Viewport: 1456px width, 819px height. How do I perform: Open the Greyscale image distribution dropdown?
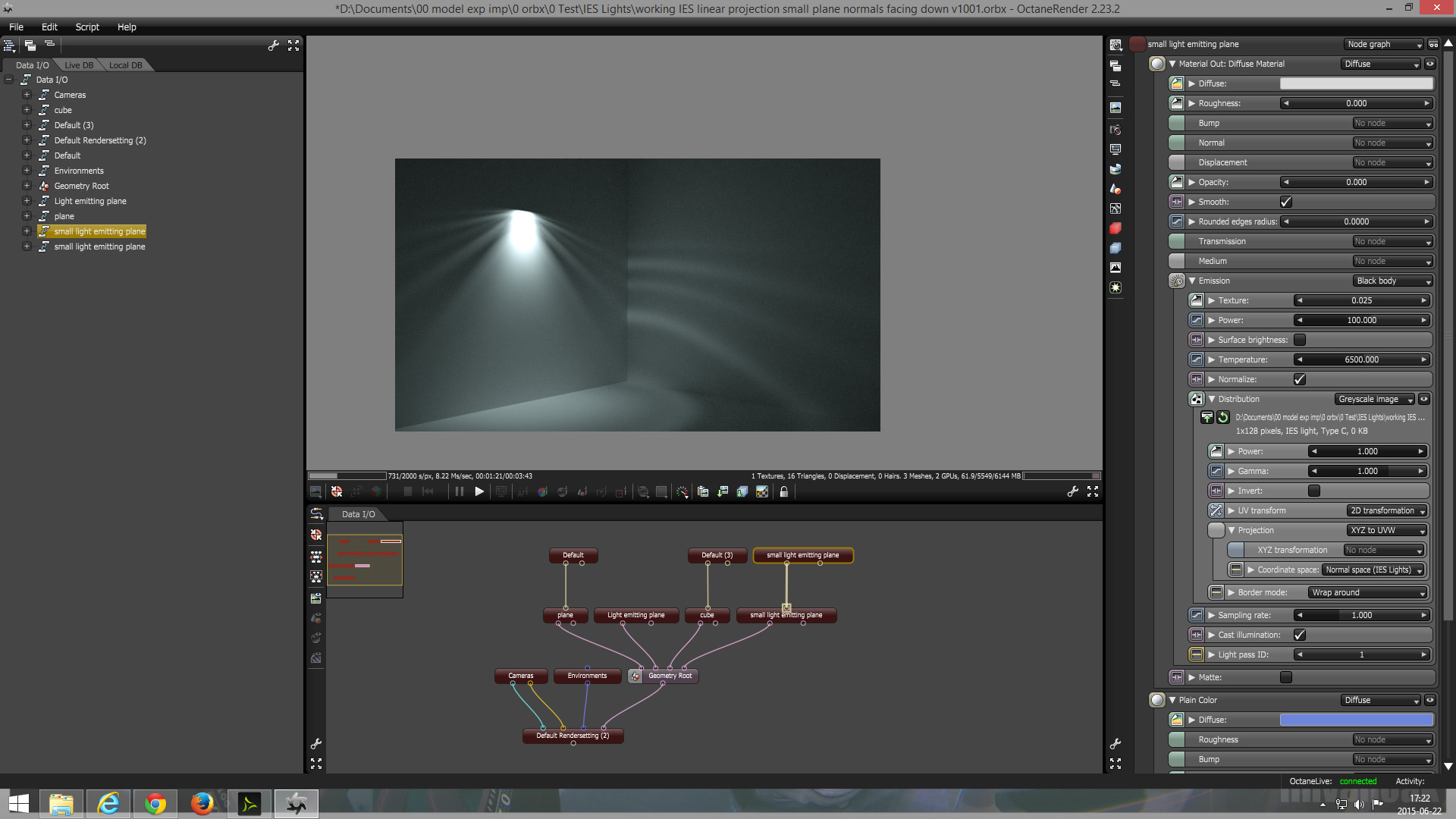tap(1375, 399)
